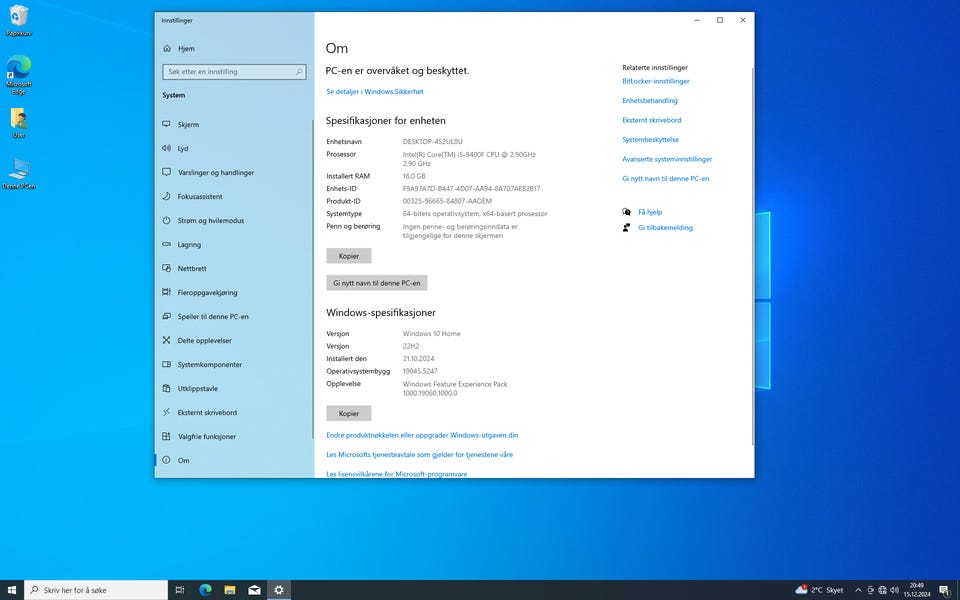
Task: Select the Fokusassistent moon icon
Action: tap(167, 196)
